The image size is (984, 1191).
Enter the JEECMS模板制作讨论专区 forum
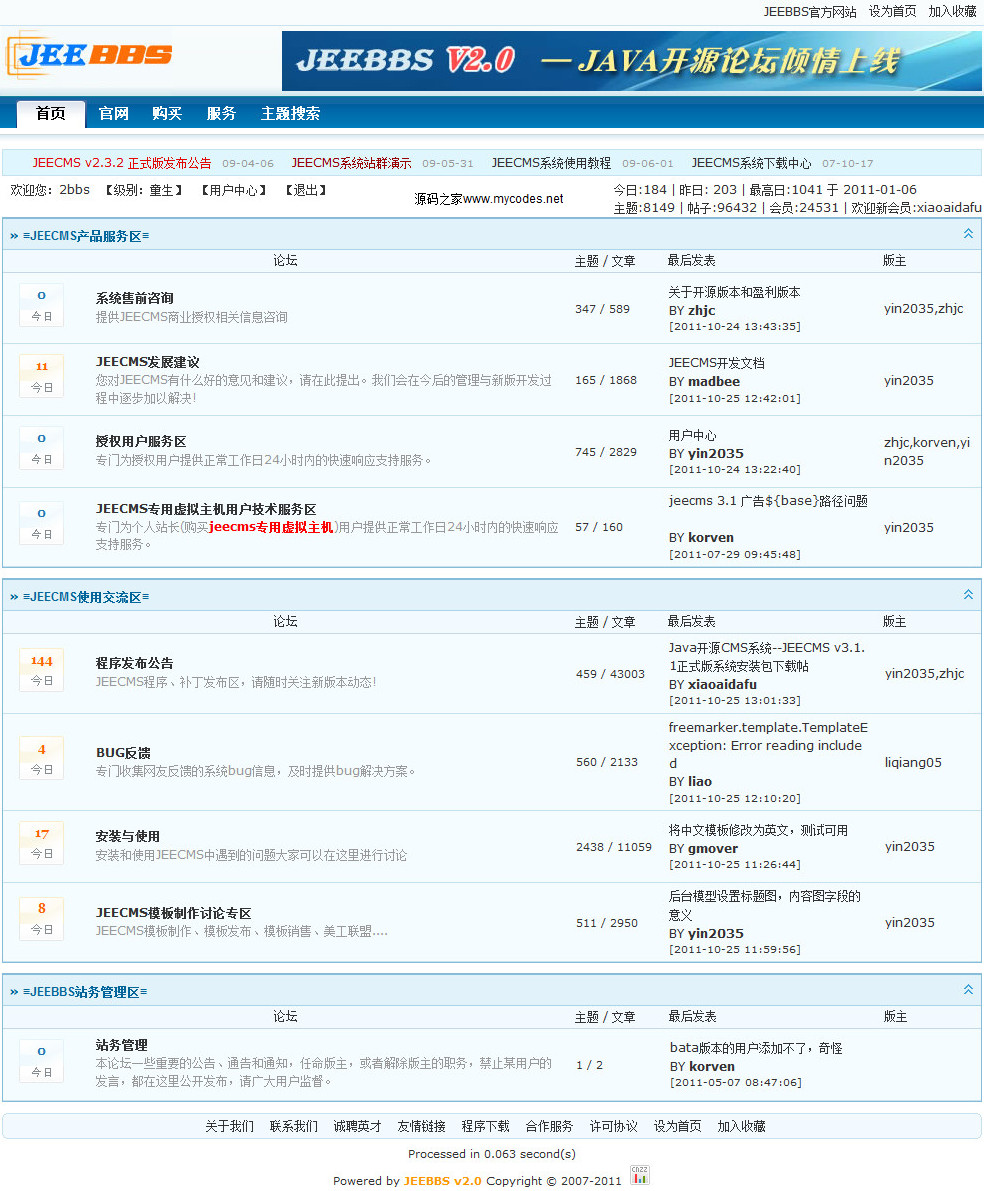pos(173,913)
